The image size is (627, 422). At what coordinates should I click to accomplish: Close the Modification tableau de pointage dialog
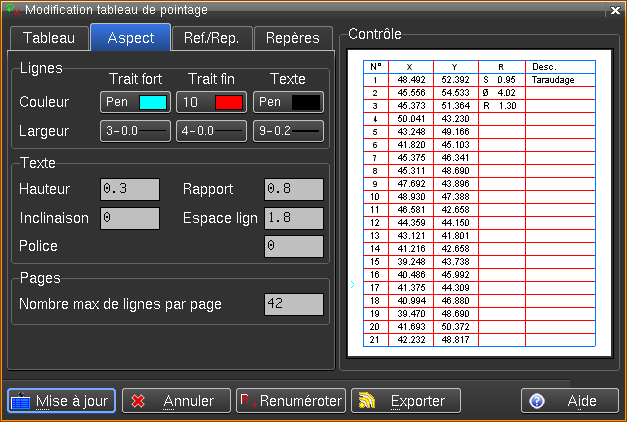pos(613,10)
